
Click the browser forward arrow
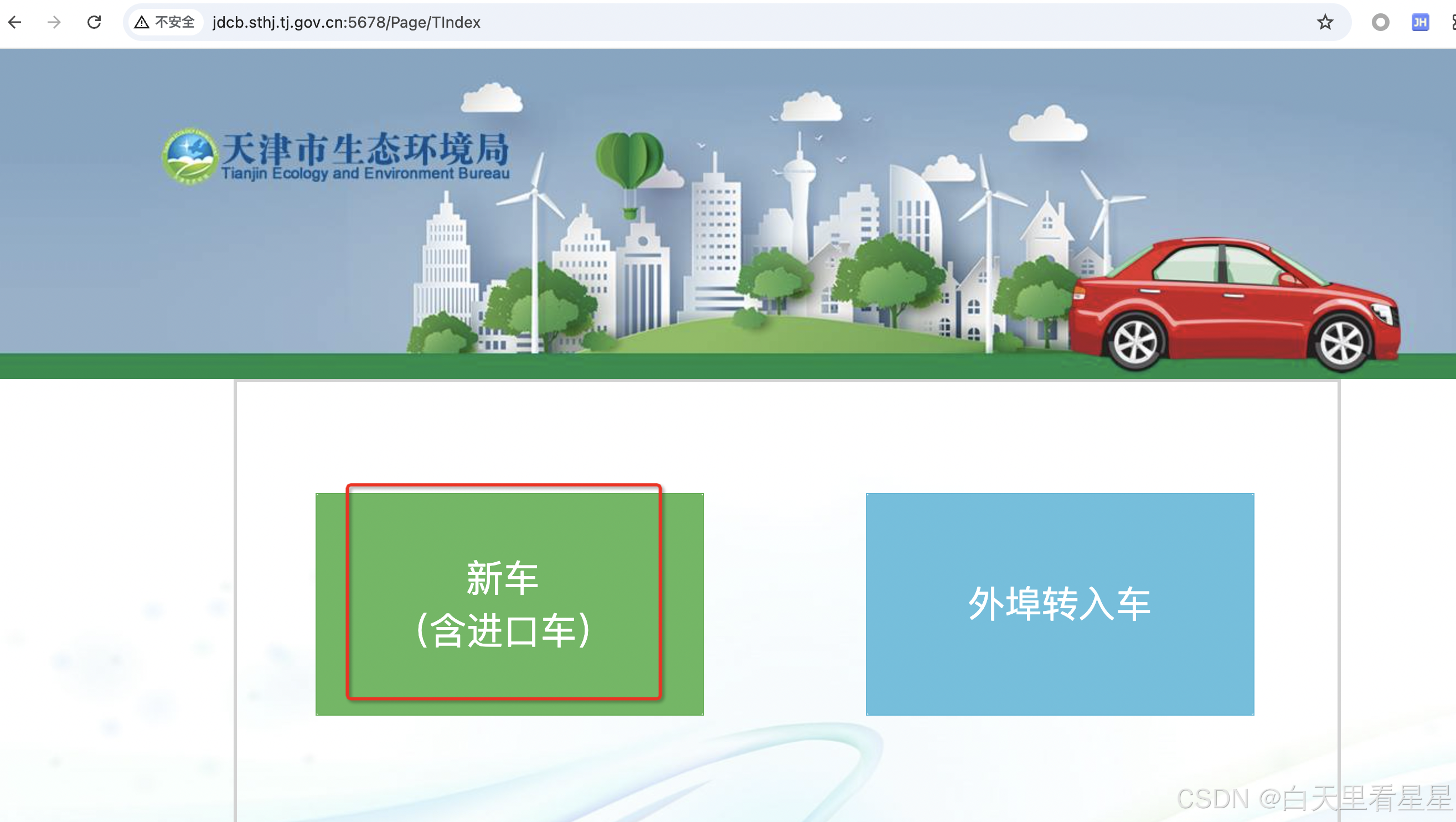pos(54,22)
